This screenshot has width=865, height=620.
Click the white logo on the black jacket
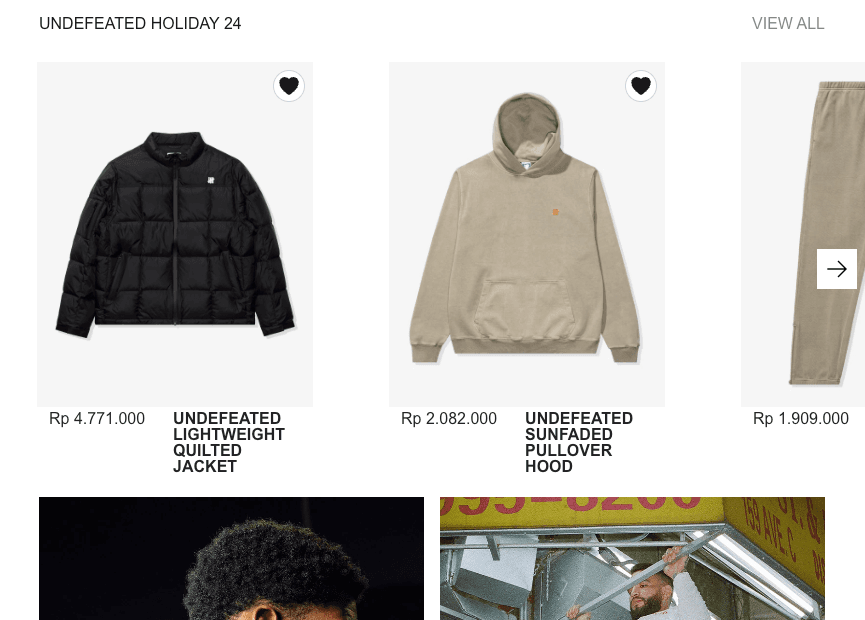[210, 180]
